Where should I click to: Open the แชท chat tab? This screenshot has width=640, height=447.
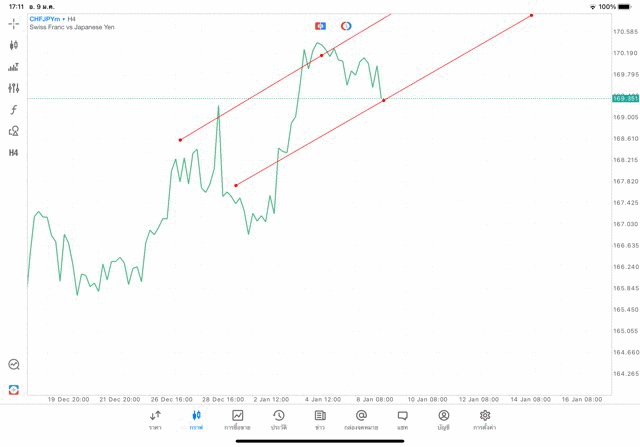coord(402,420)
